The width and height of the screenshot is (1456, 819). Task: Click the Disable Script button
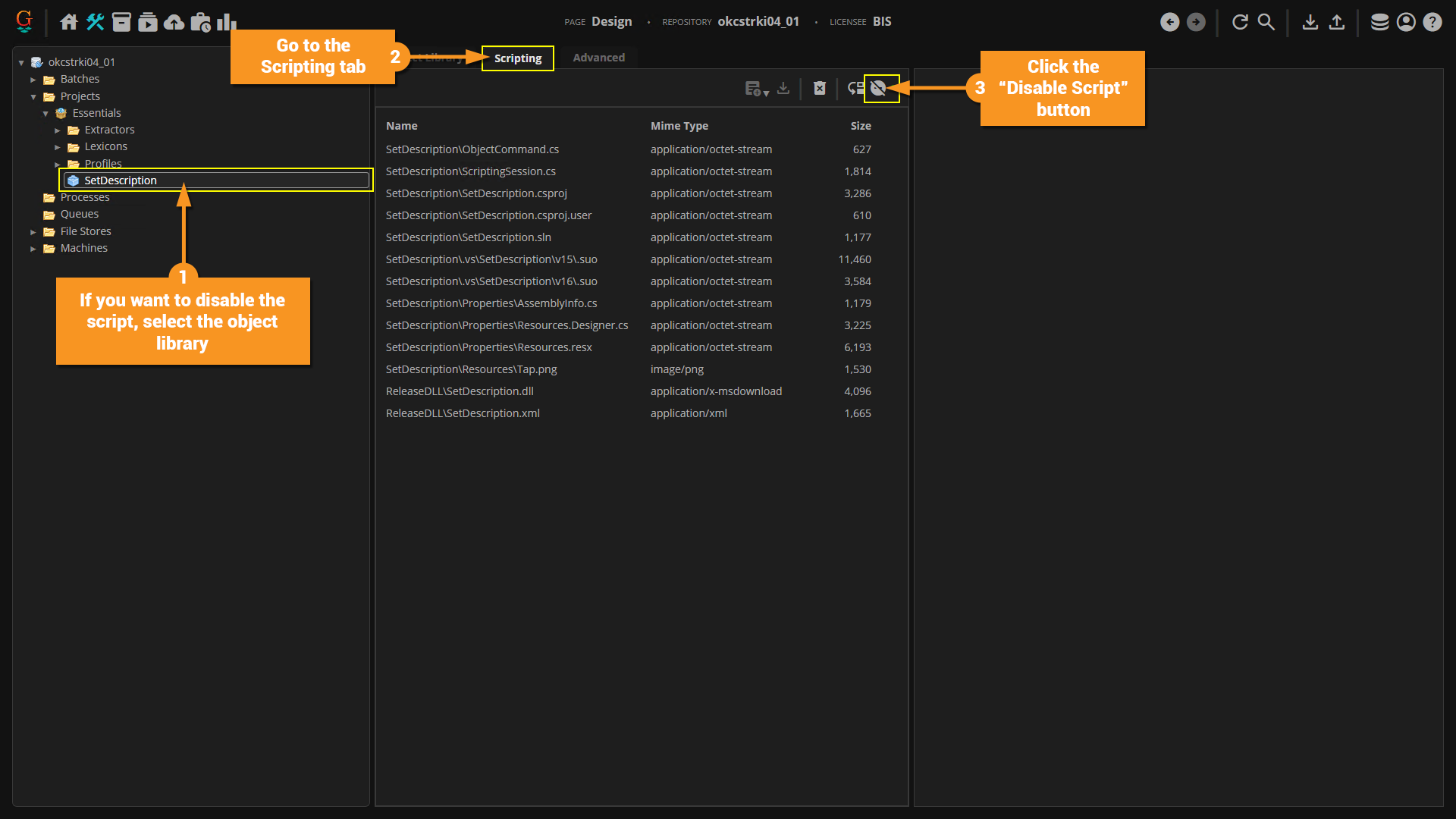click(879, 89)
